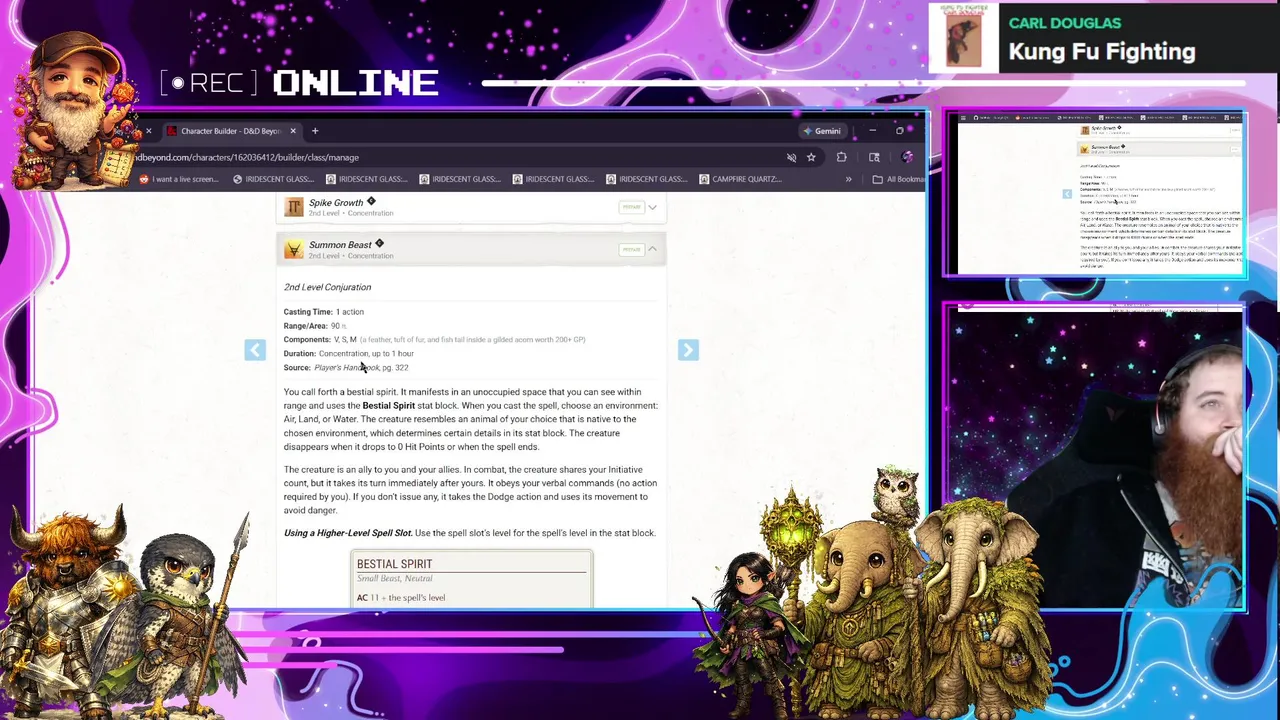Open the Chrome profile avatar

point(907,157)
